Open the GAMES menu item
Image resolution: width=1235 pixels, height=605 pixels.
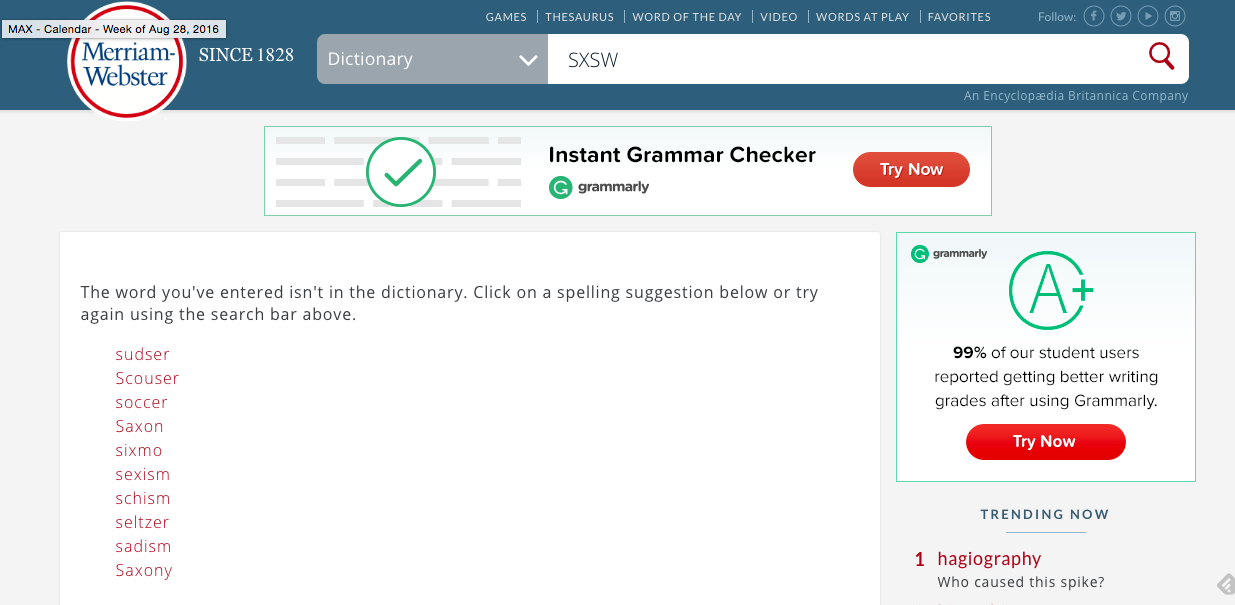click(x=506, y=17)
